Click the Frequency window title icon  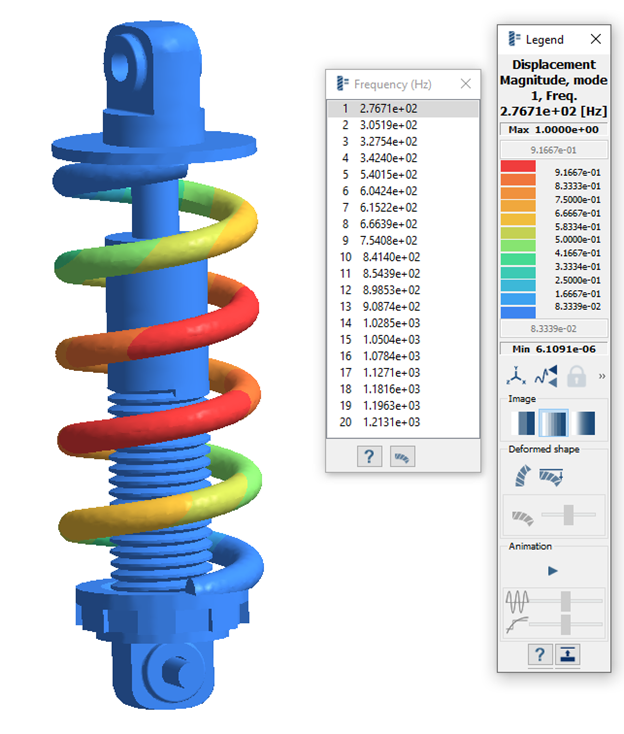[x=343, y=83]
